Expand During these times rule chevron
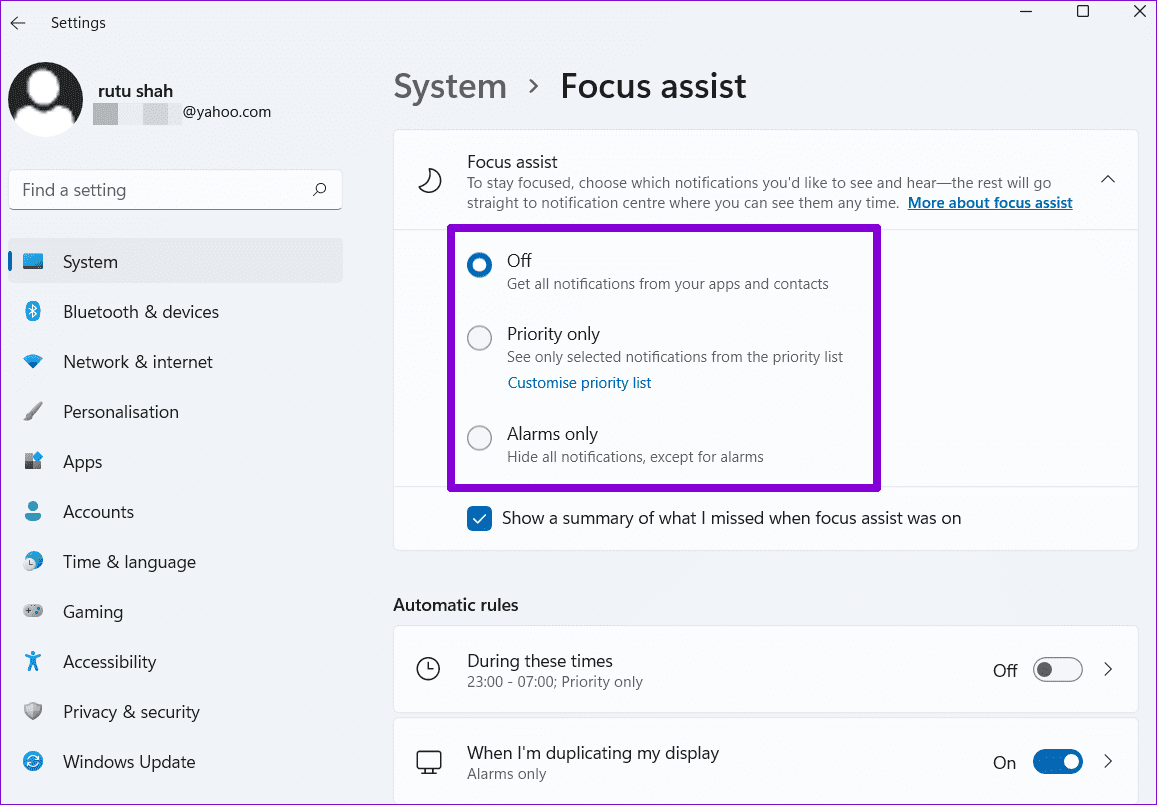 [1108, 669]
